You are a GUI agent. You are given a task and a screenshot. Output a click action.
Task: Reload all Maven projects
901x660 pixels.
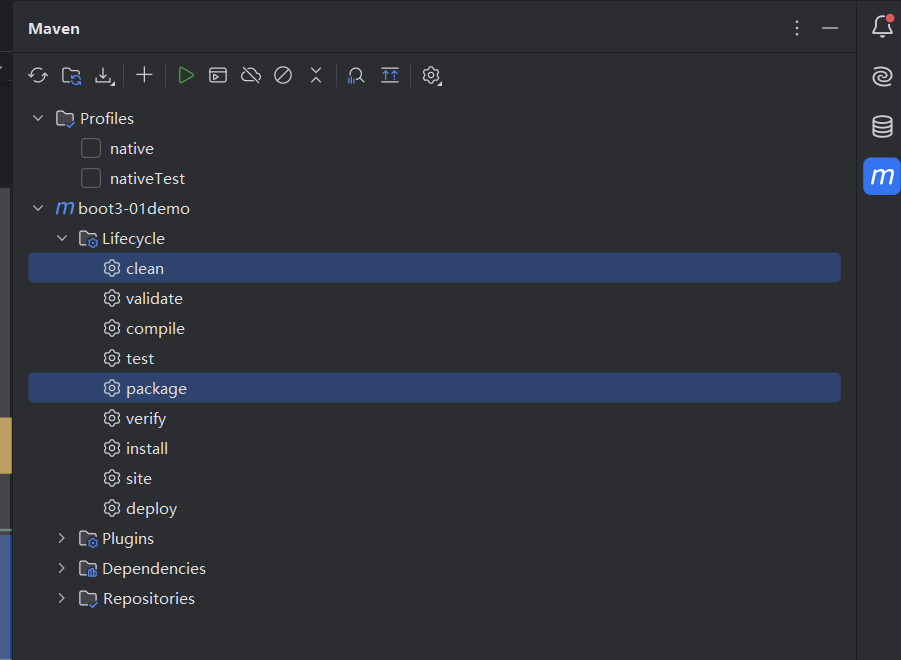38,75
